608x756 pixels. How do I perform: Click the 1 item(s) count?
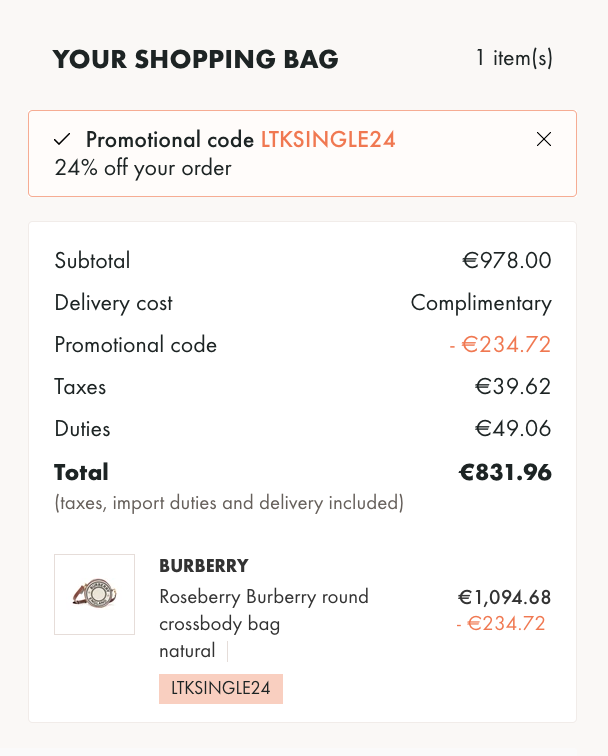[x=514, y=58]
